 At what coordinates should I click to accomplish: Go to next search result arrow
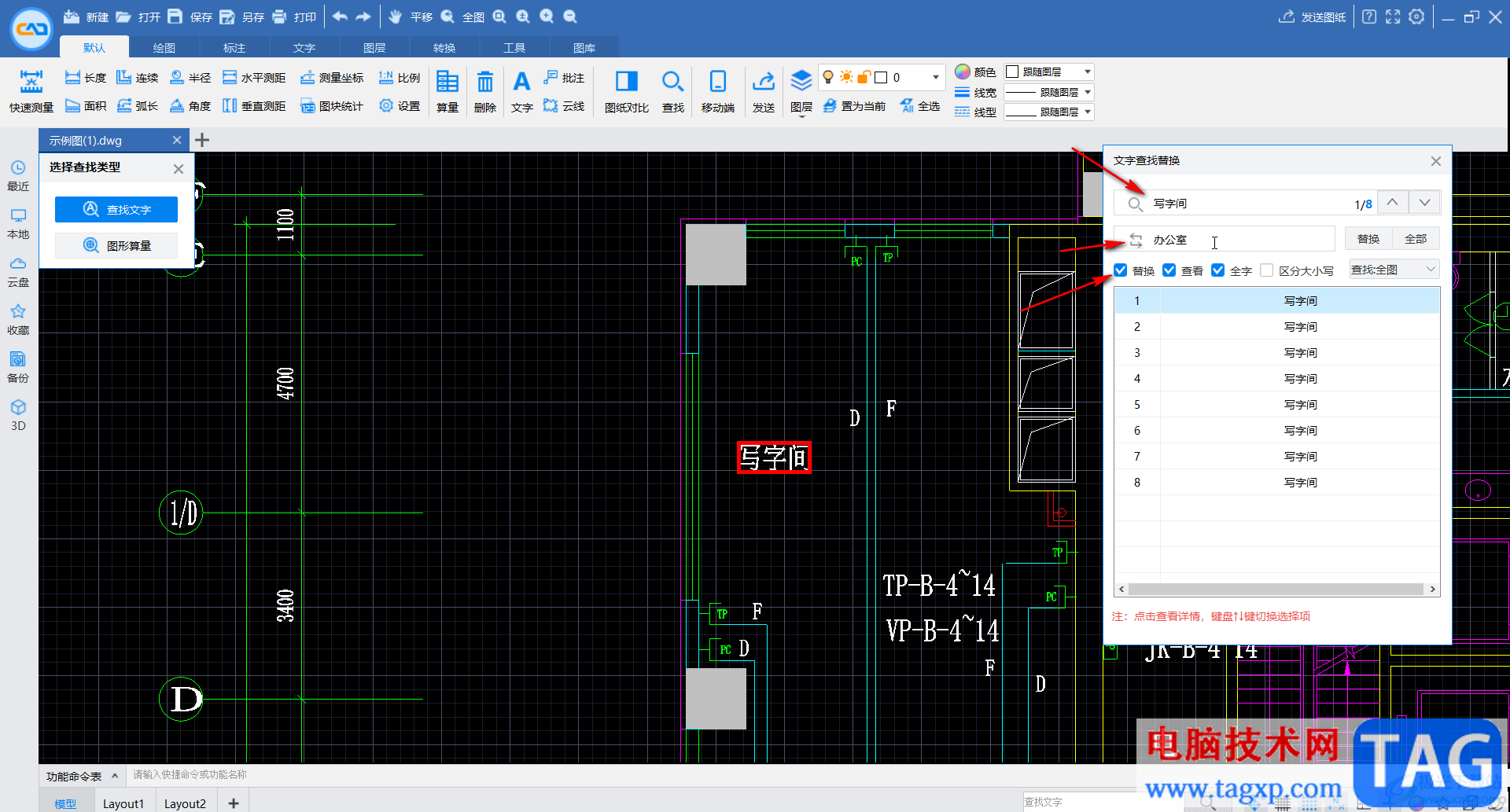[1424, 203]
